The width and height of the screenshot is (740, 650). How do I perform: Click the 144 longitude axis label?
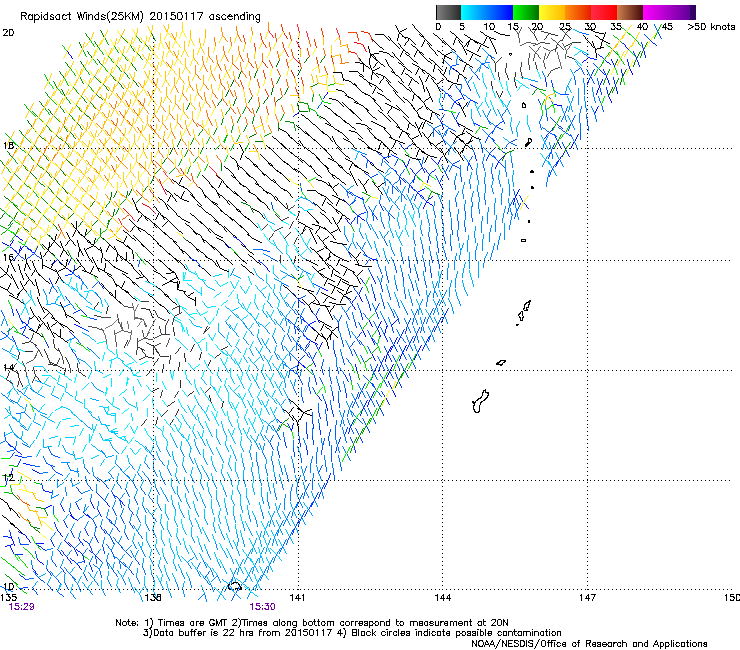(443, 598)
